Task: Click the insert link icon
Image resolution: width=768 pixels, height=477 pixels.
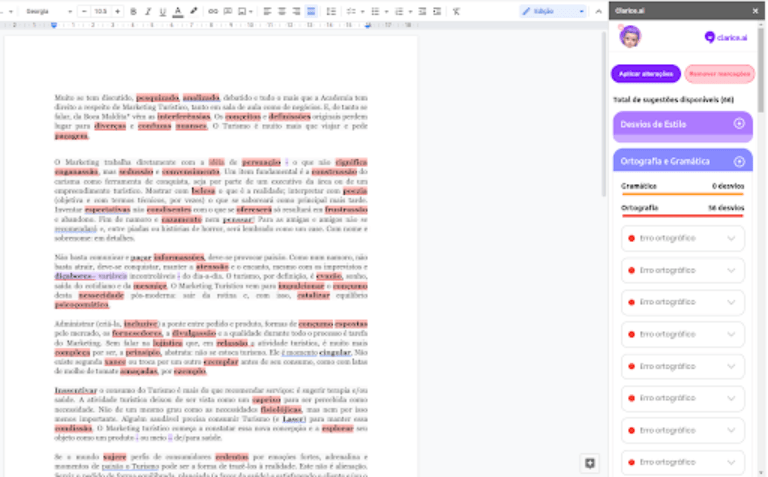Action: 212,11
